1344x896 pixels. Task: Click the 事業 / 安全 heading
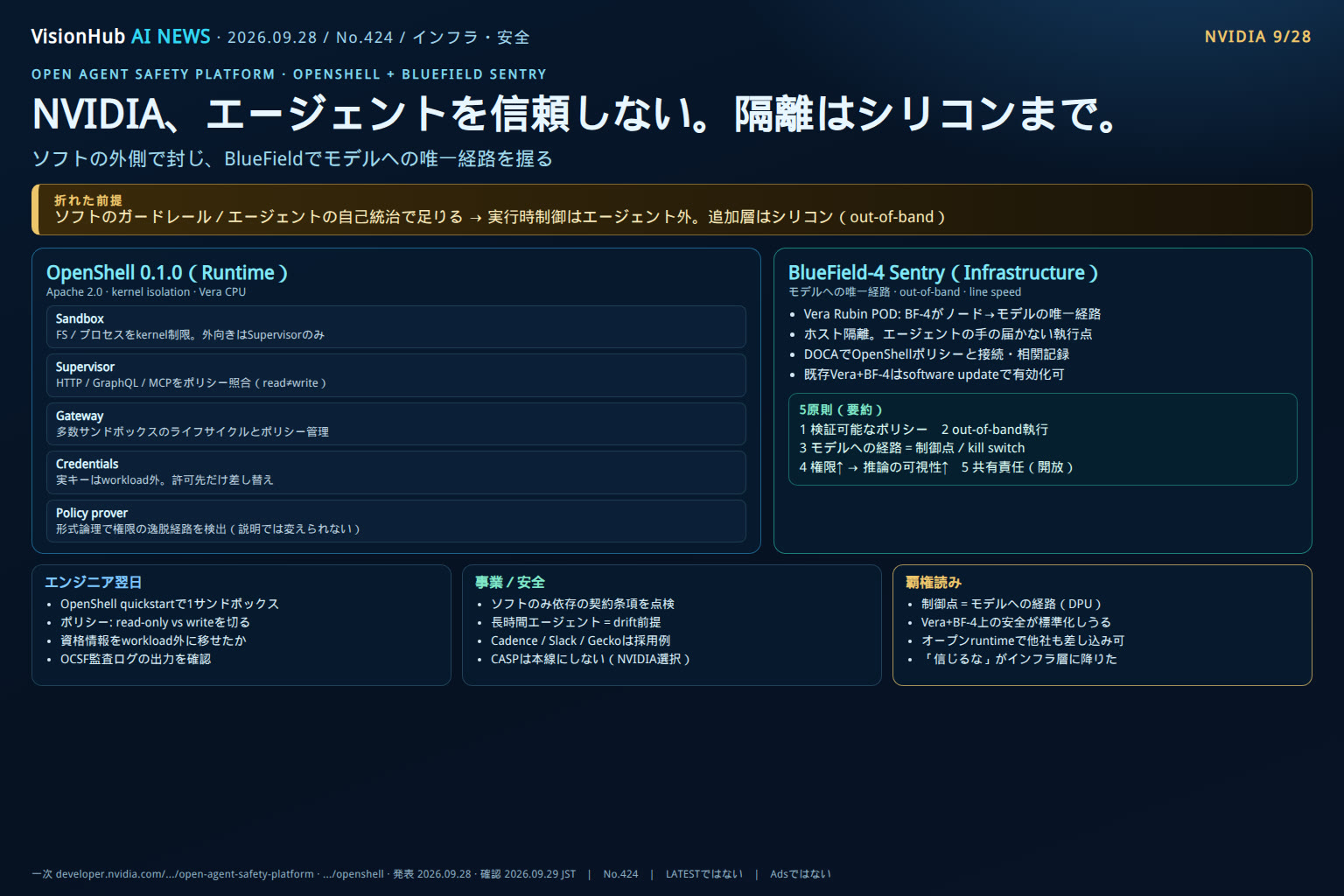point(510,583)
